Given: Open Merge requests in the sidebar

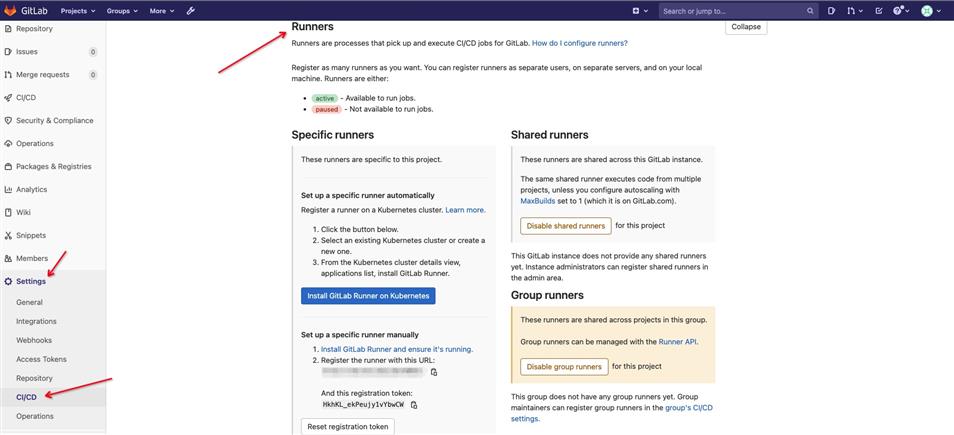Looking at the screenshot, I should [x=43, y=75].
